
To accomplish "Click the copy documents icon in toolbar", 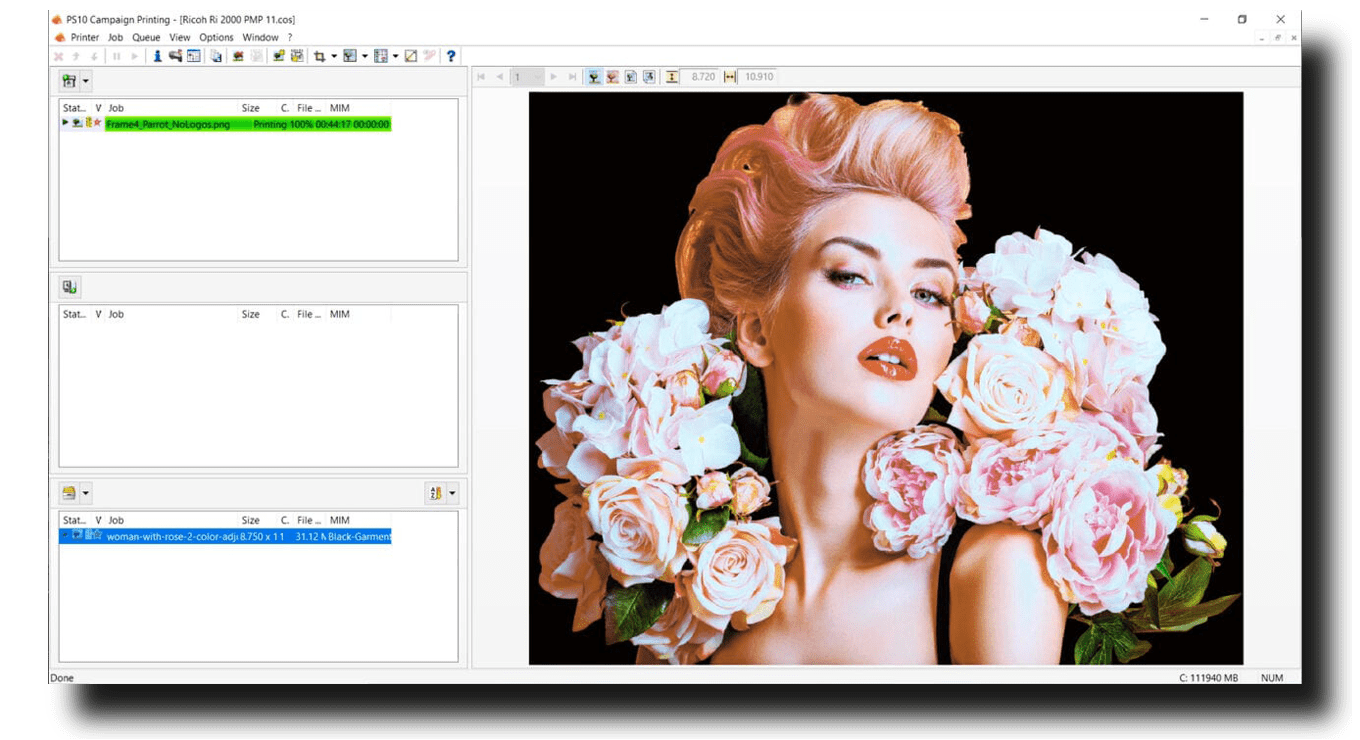I will 216,57.
